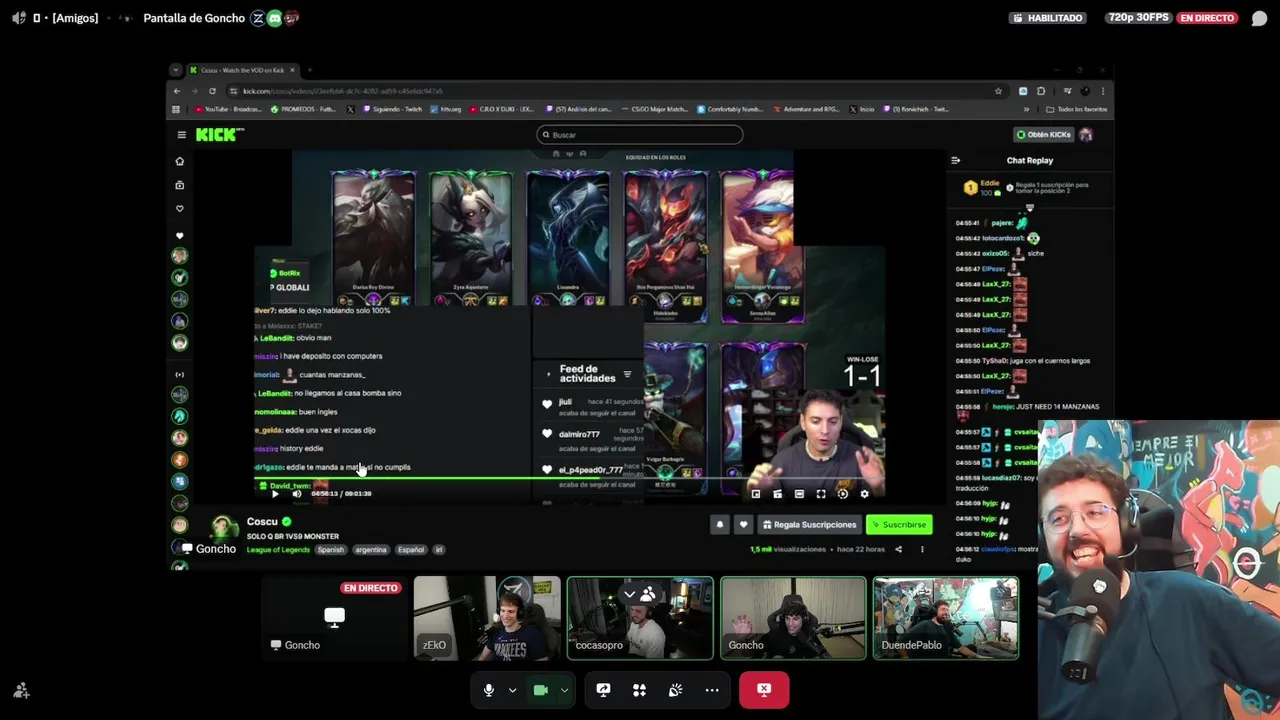Play the Kick VOD video

(x=275, y=493)
